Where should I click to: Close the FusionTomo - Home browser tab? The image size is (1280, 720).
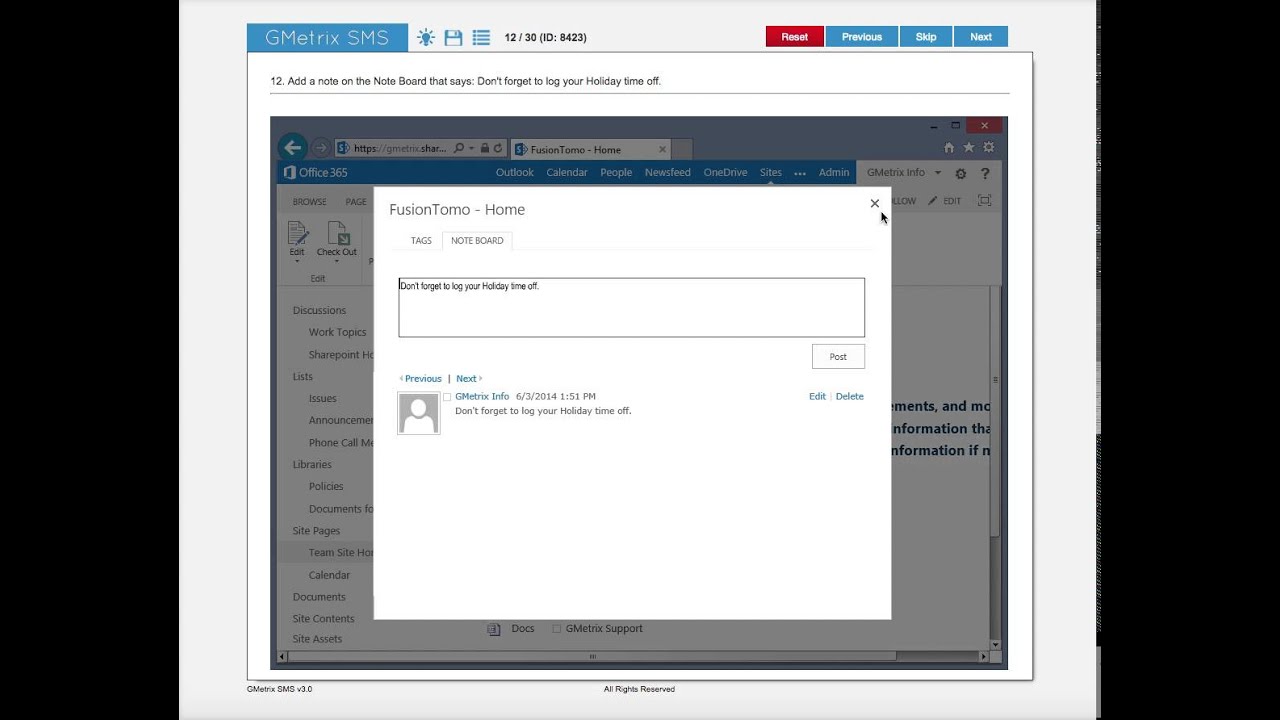[662, 149]
